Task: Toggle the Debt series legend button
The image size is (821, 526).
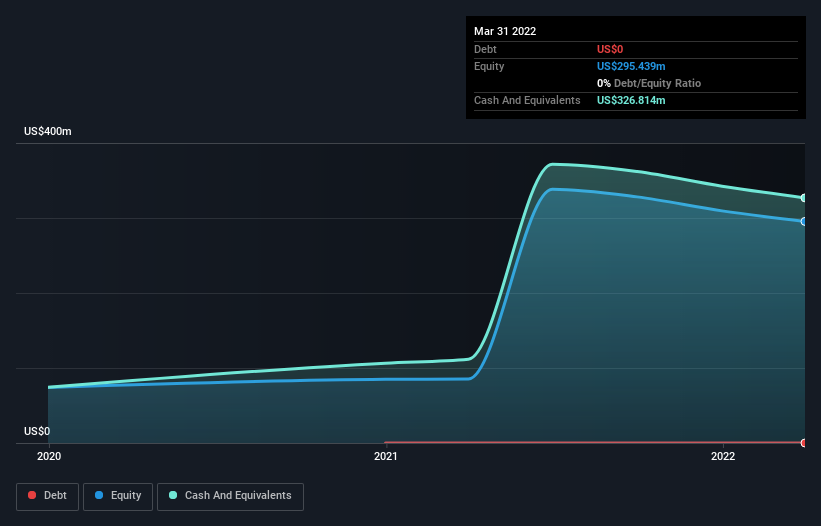Action: click(47, 496)
